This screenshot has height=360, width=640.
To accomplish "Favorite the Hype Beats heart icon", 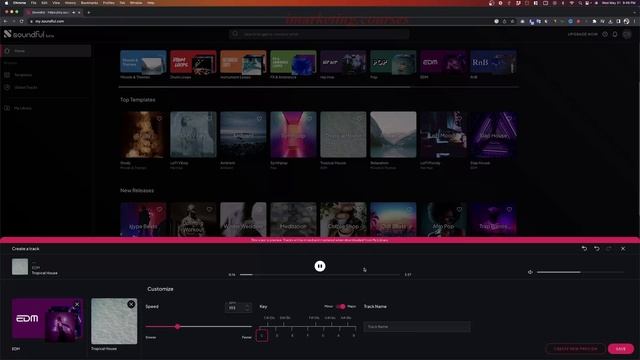I will (159, 209).
